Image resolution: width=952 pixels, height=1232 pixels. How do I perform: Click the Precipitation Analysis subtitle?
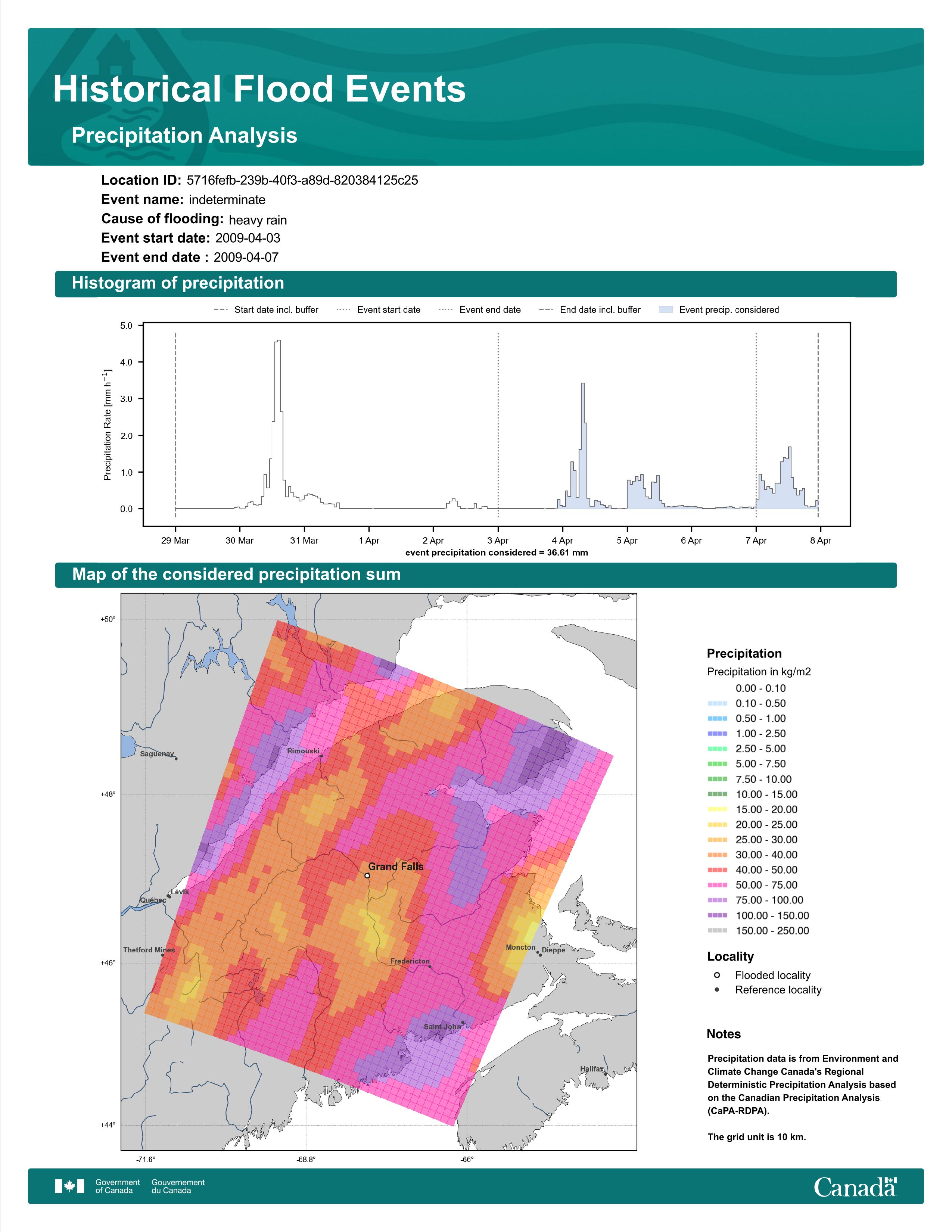(x=184, y=136)
